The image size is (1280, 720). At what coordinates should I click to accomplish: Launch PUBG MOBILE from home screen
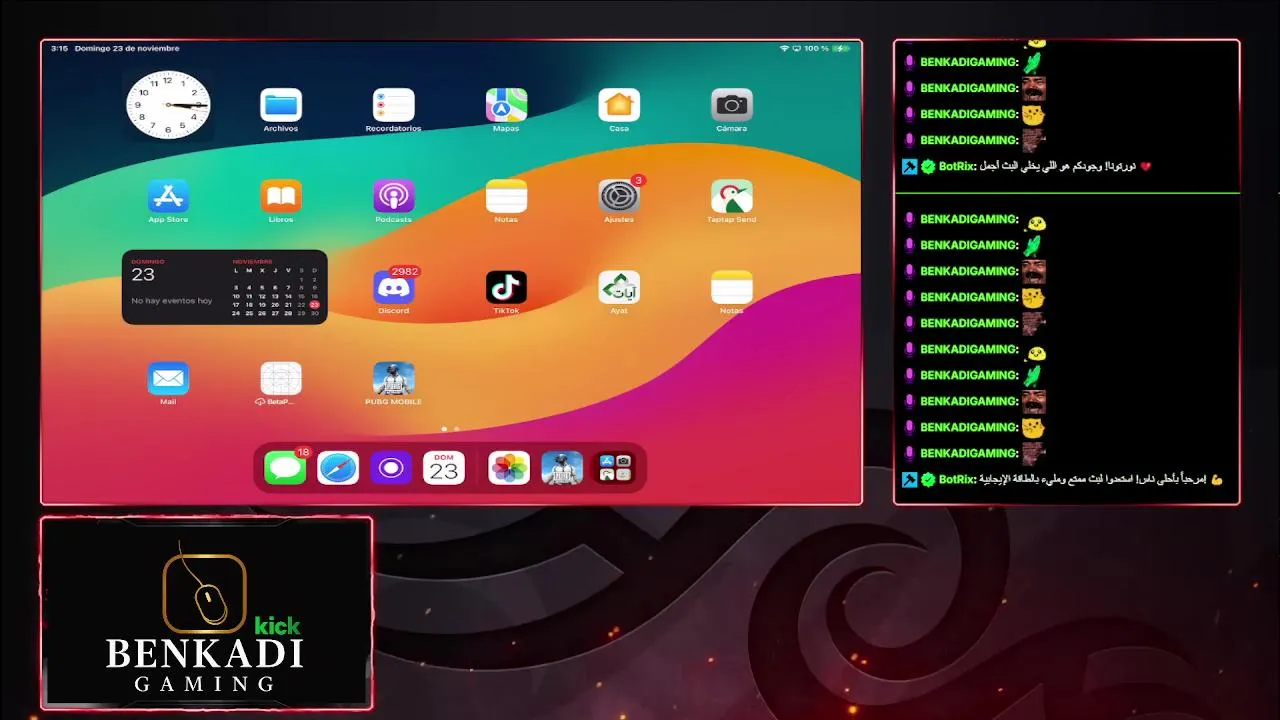click(x=393, y=378)
